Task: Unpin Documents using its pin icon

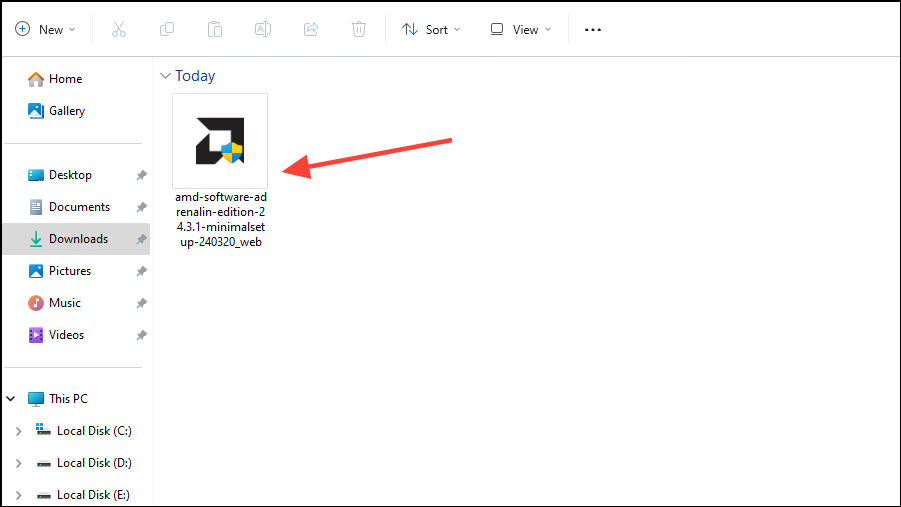Action: point(141,208)
